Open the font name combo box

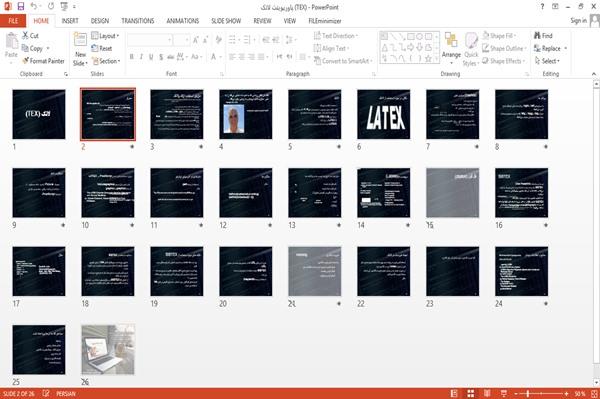pos(150,40)
